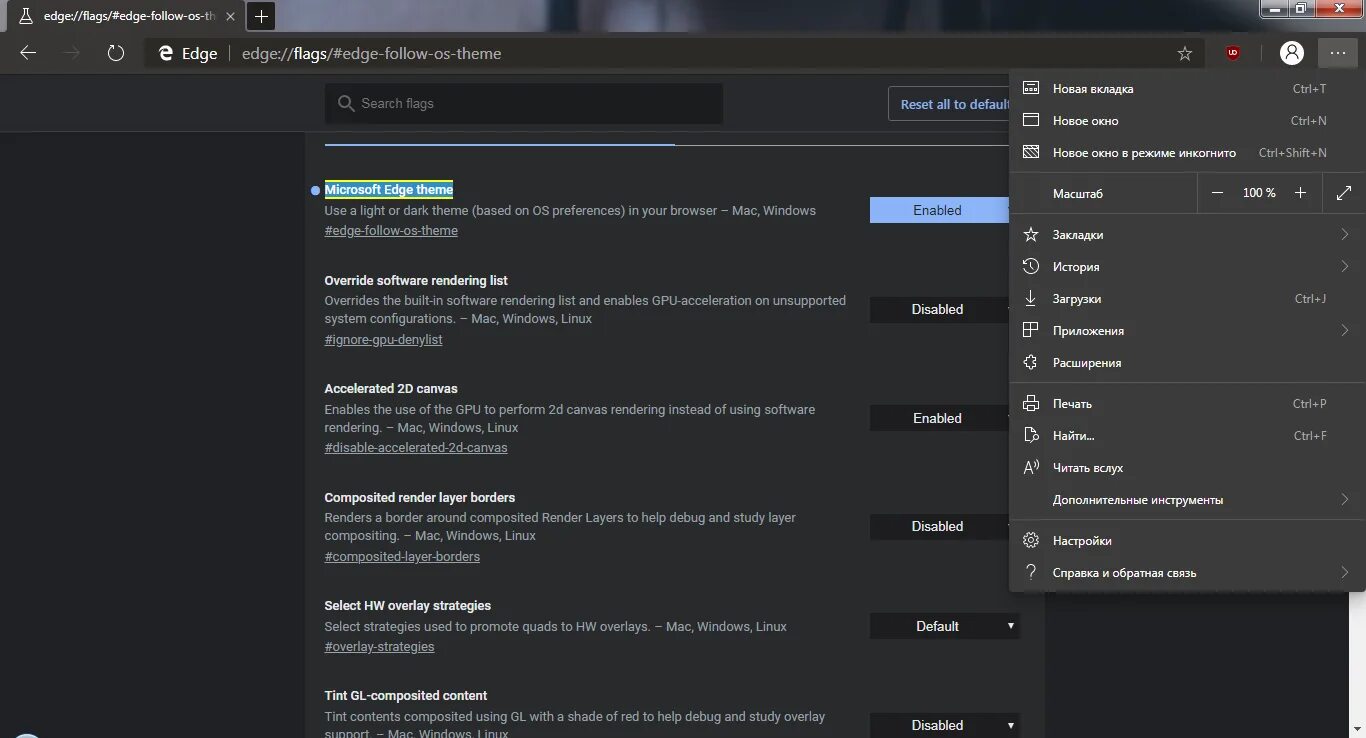Open Расширения from the menu

click(x=1187, y=363)
